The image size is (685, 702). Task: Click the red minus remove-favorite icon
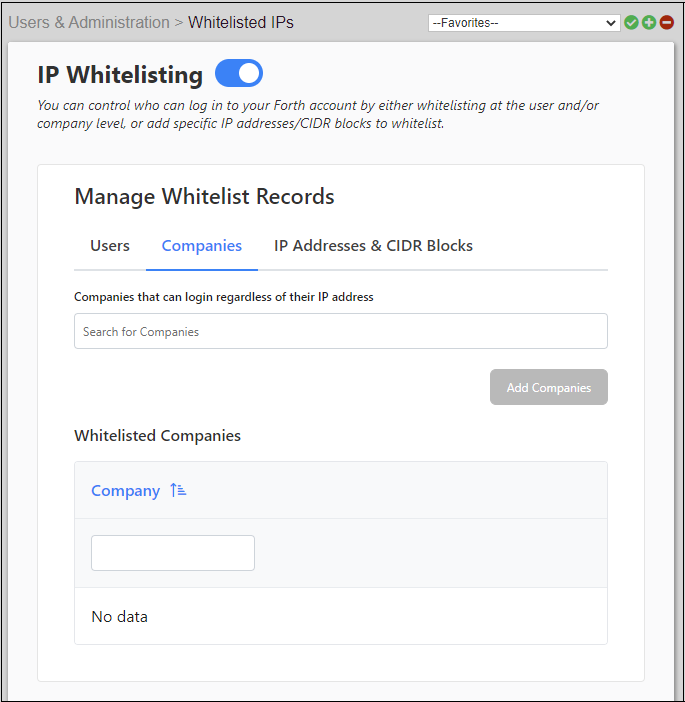coord(667,22)
